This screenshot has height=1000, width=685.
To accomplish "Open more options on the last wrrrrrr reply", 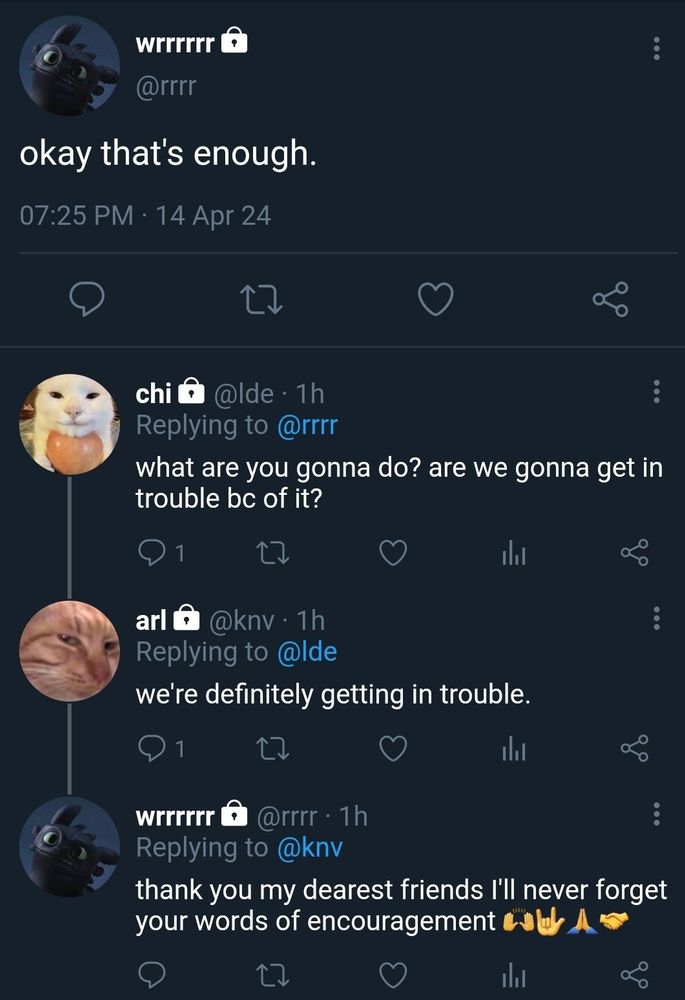I will (656, 814).
